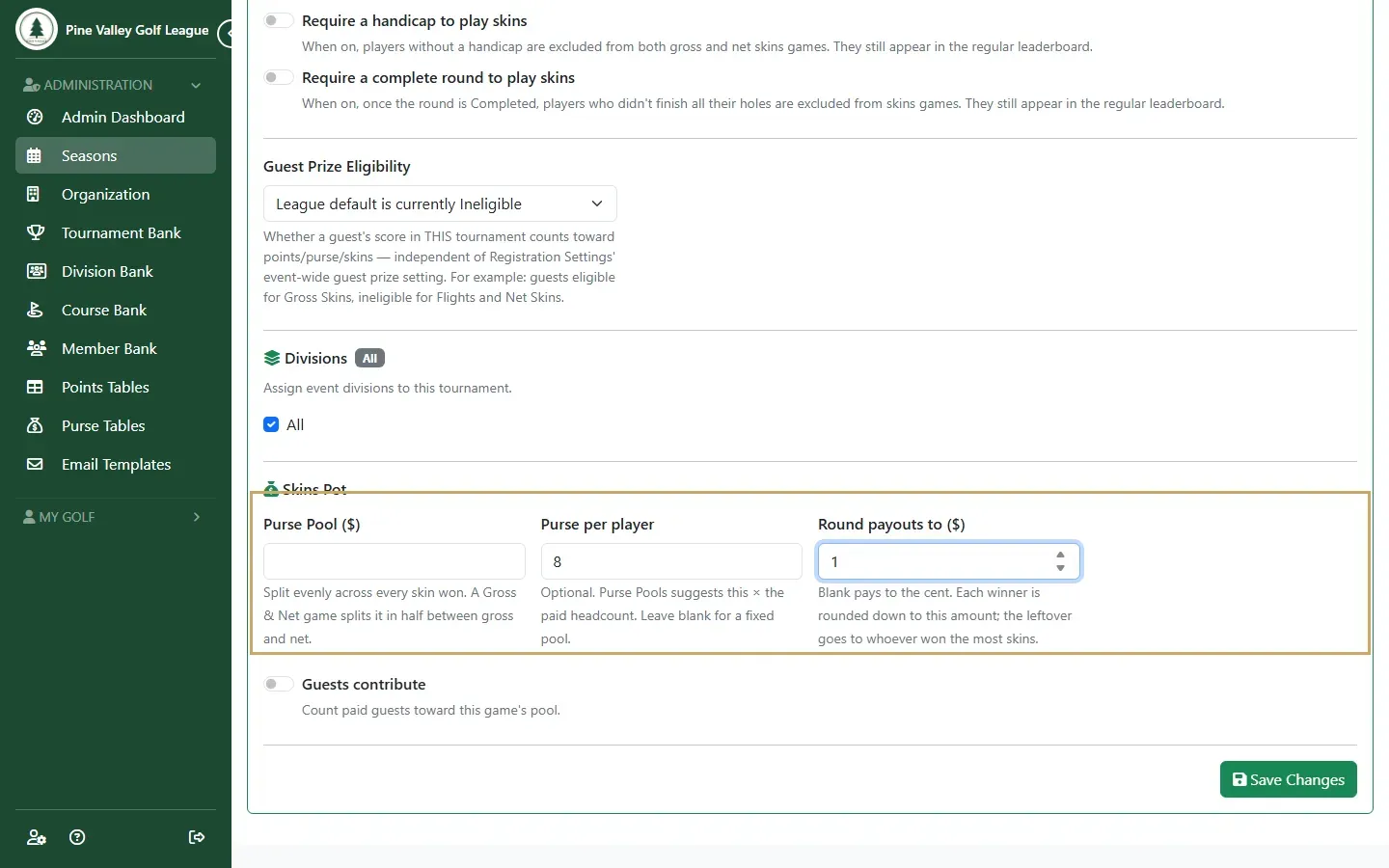Open Points Tables from the sidebar
This screenshot has height=868, width=1389.
[x=116, y=387]
